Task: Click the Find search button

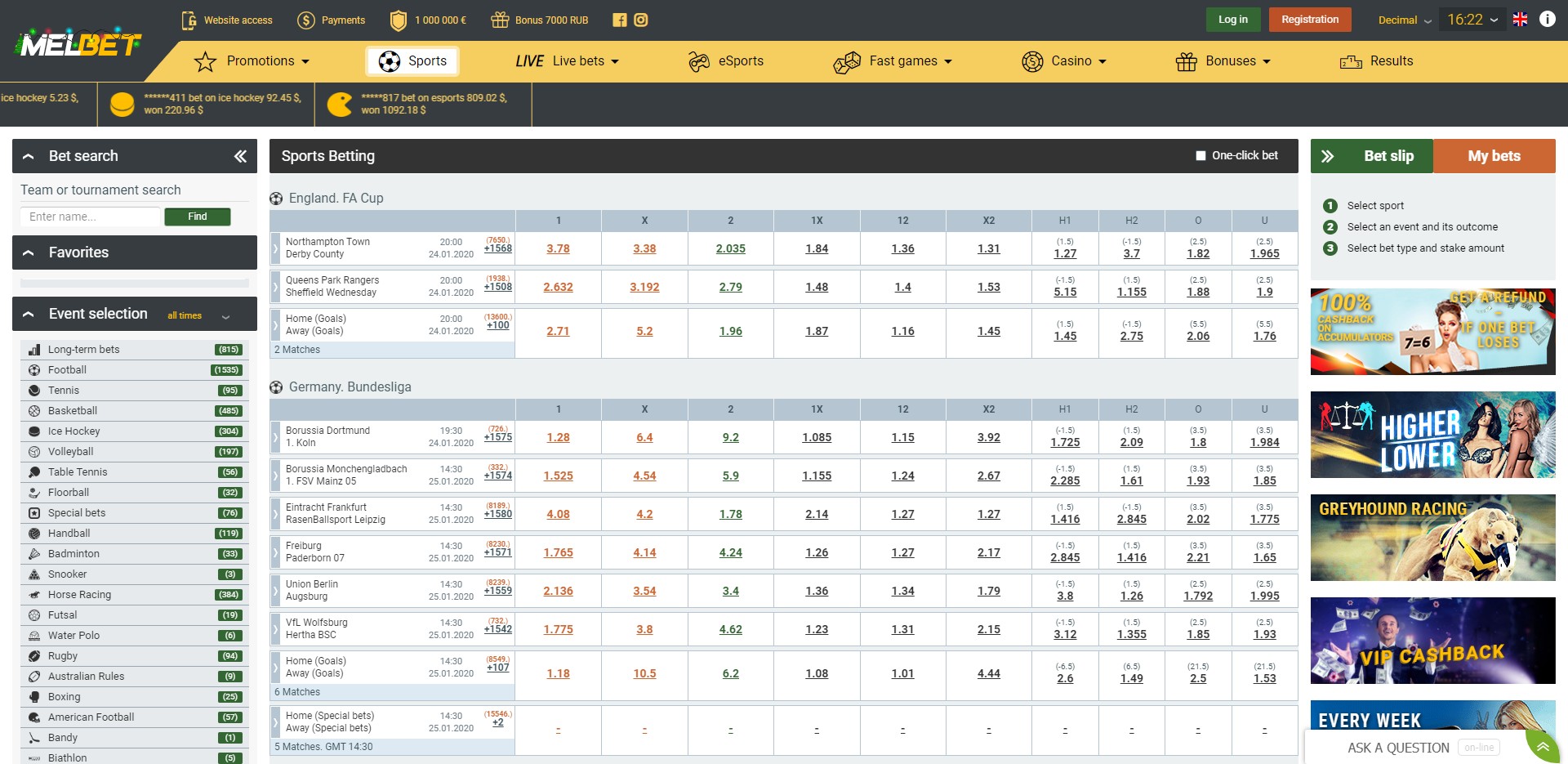Action: tap(198, 217)
